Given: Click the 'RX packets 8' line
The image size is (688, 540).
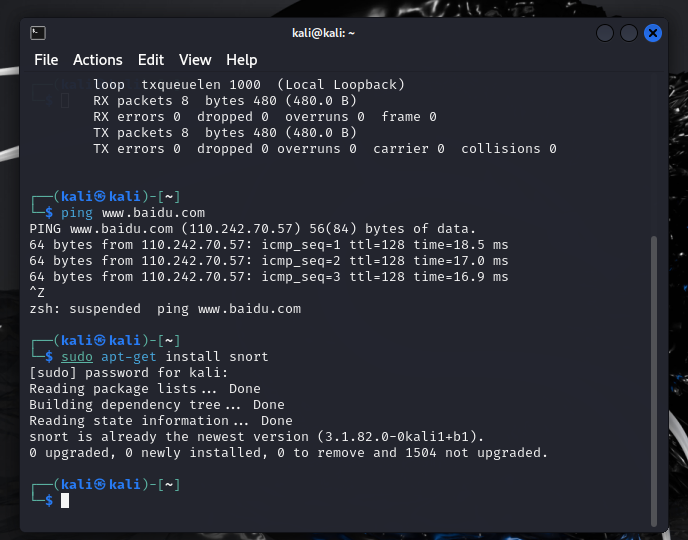Looking at the screenshot, I should (x=225, y=101).
